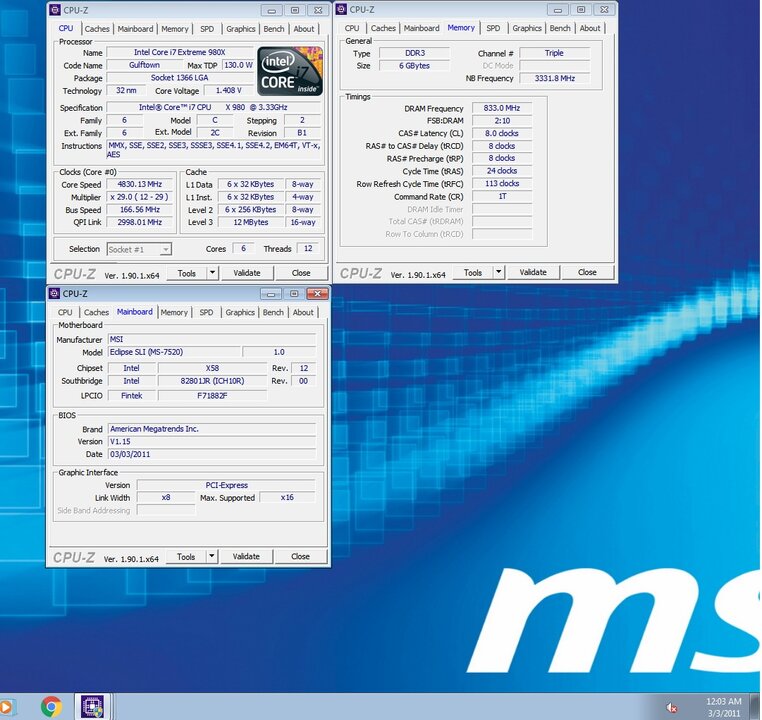
Task: Click Validate button in the CPU window
Action: click(247, 273)
